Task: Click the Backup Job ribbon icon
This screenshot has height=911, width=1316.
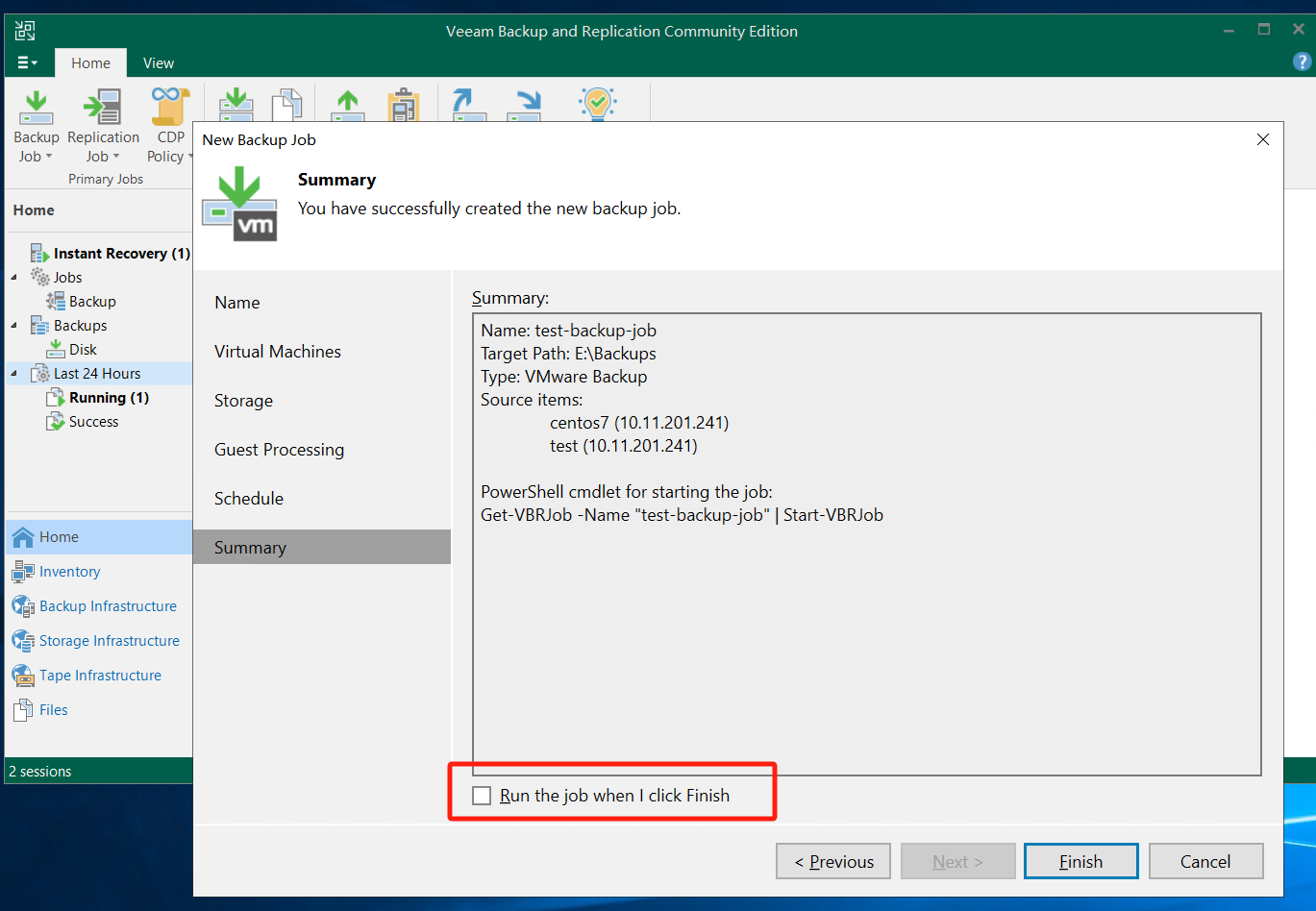Action: 37,108
